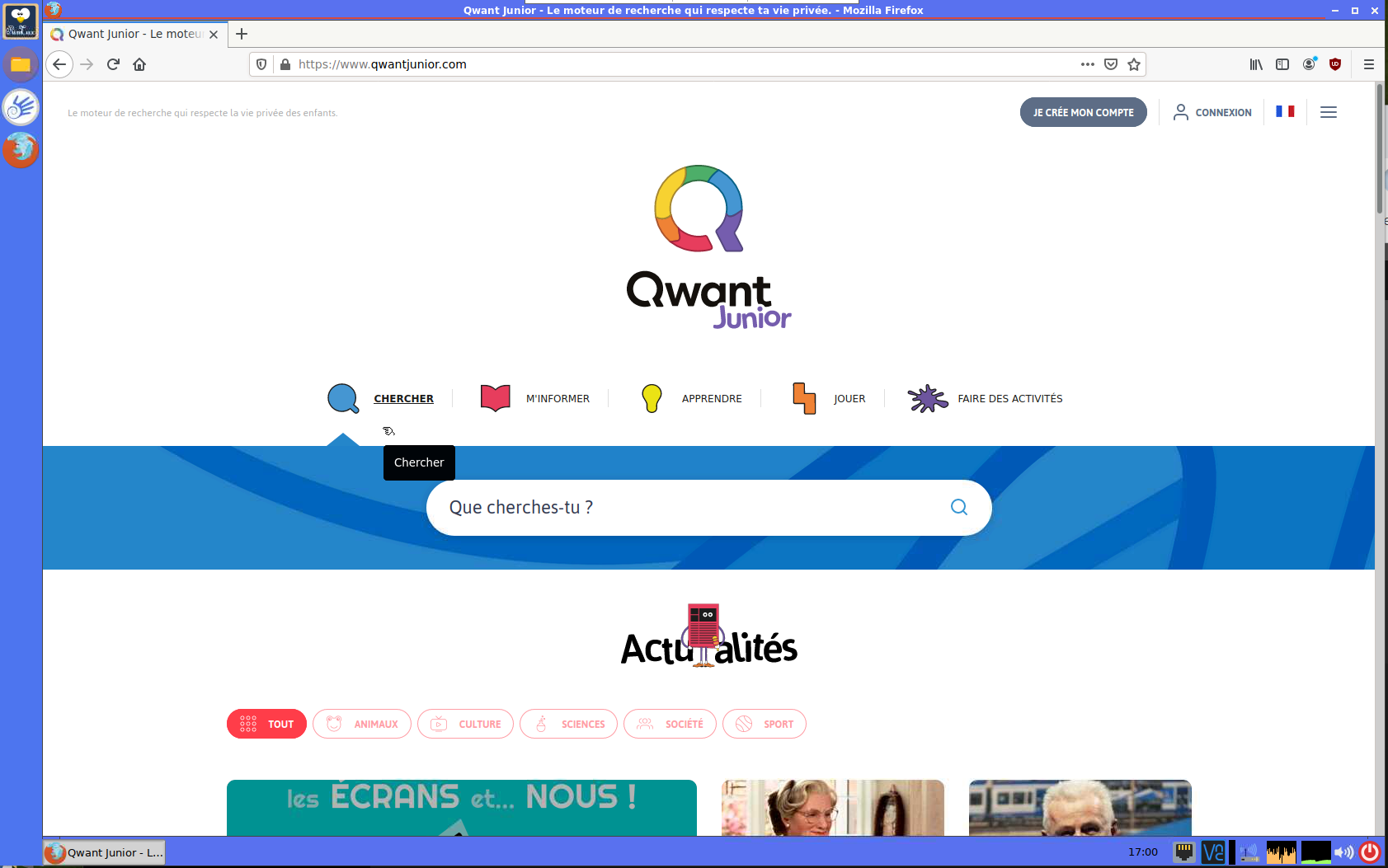Filter news by SCIENCES
This screenshot has height=868, width=1388.
(568, 724)
